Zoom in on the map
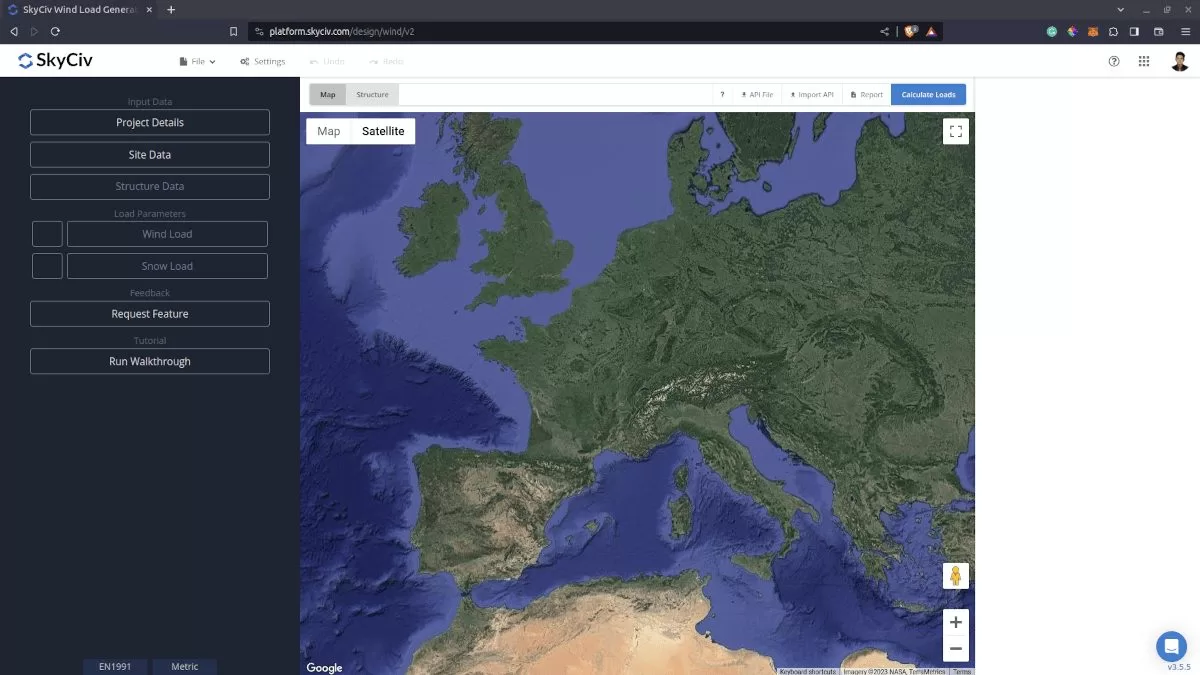Viewport: 1200px width, 675px height. coord(955,622)
